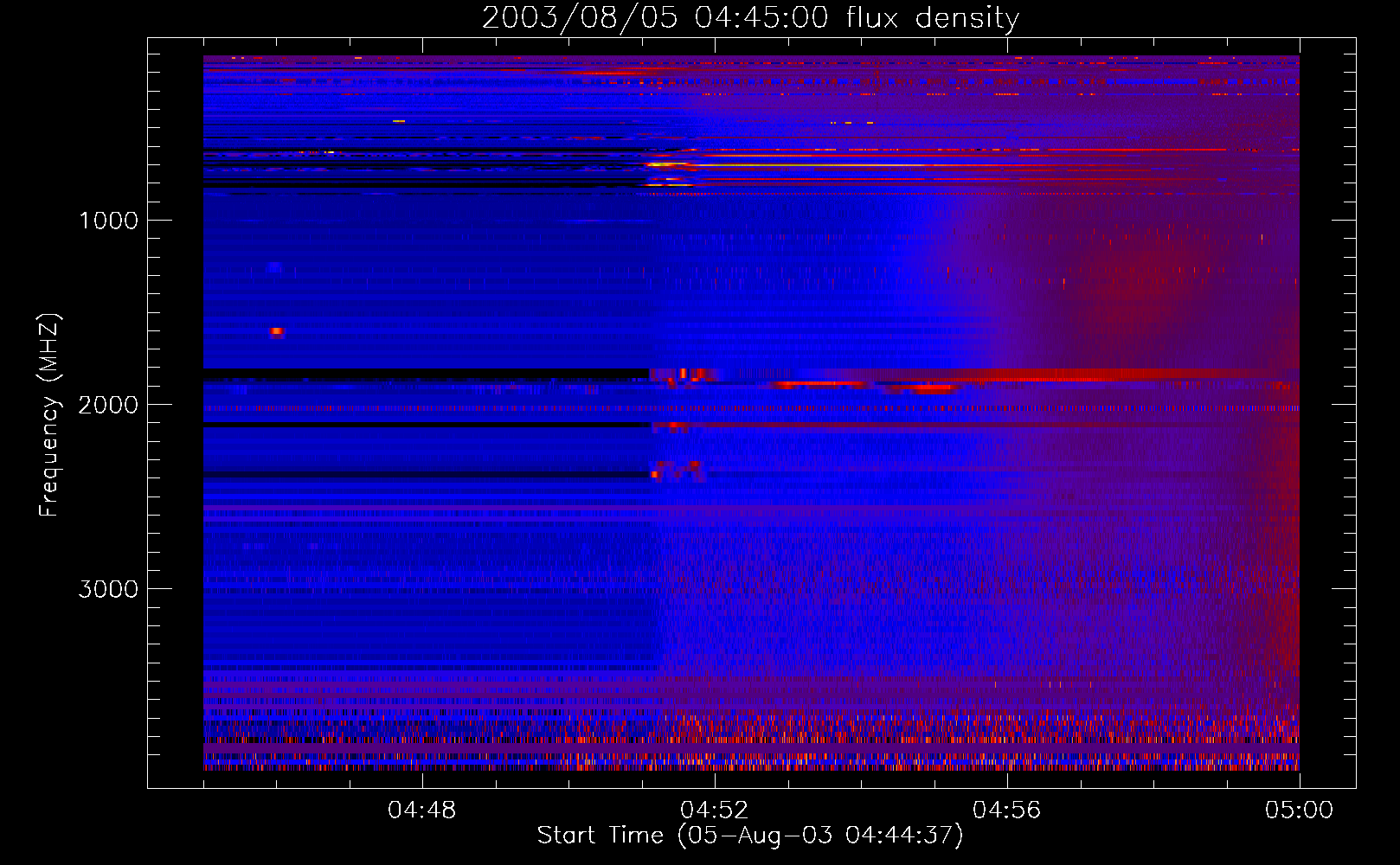Click the 'Start Time (05-Aug-03 04:44:37)' label
The image size is (1400, 865).
(x=750, y=836)
